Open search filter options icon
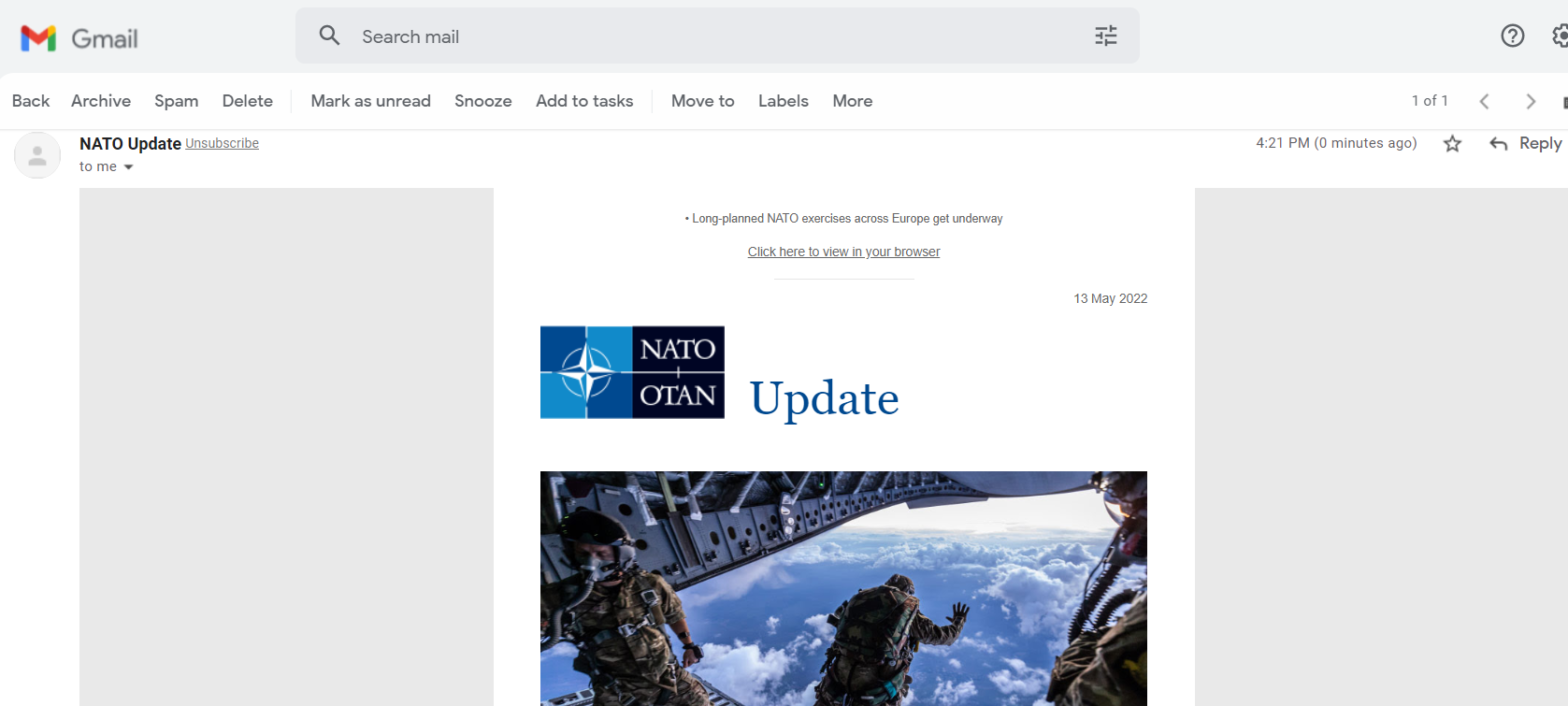The height and width of the screenshot is (706, 1568). [1106, 36]
